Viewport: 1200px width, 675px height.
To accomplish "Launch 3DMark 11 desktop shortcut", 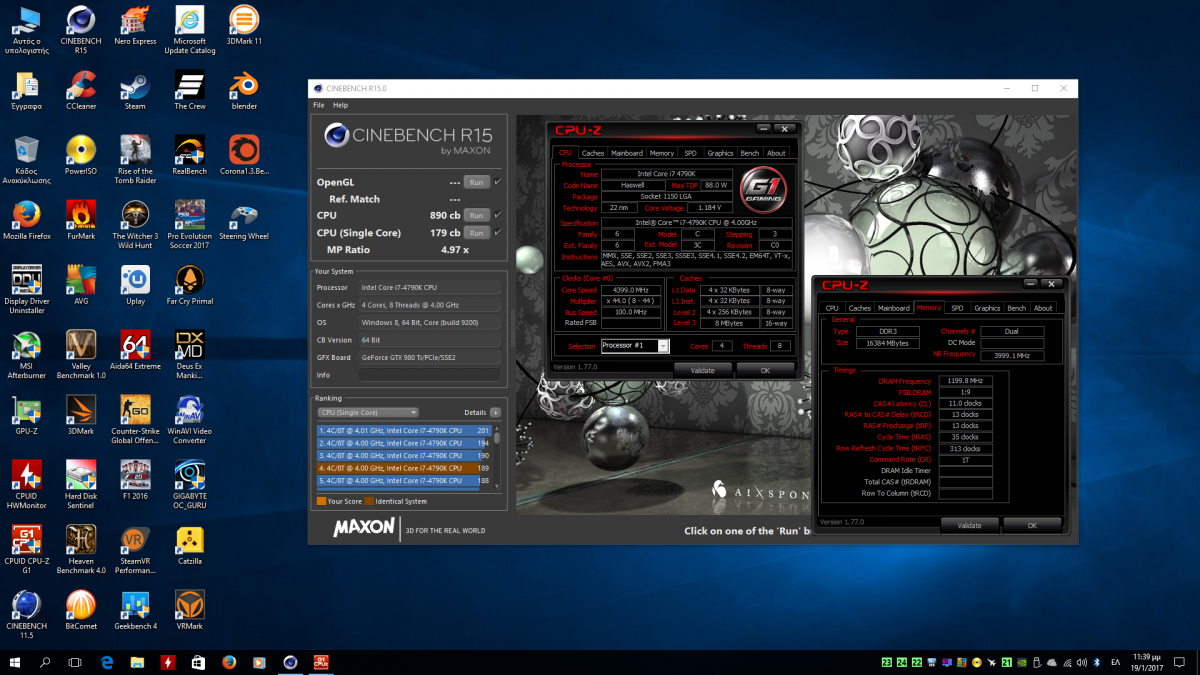I will tap(244, 26).
